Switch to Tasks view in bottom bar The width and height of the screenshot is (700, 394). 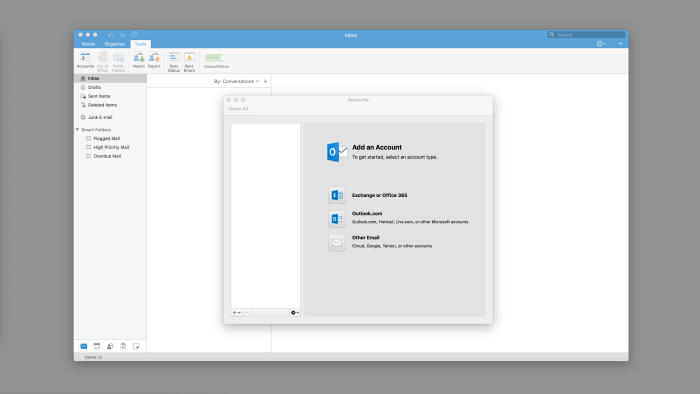(123, 346)
